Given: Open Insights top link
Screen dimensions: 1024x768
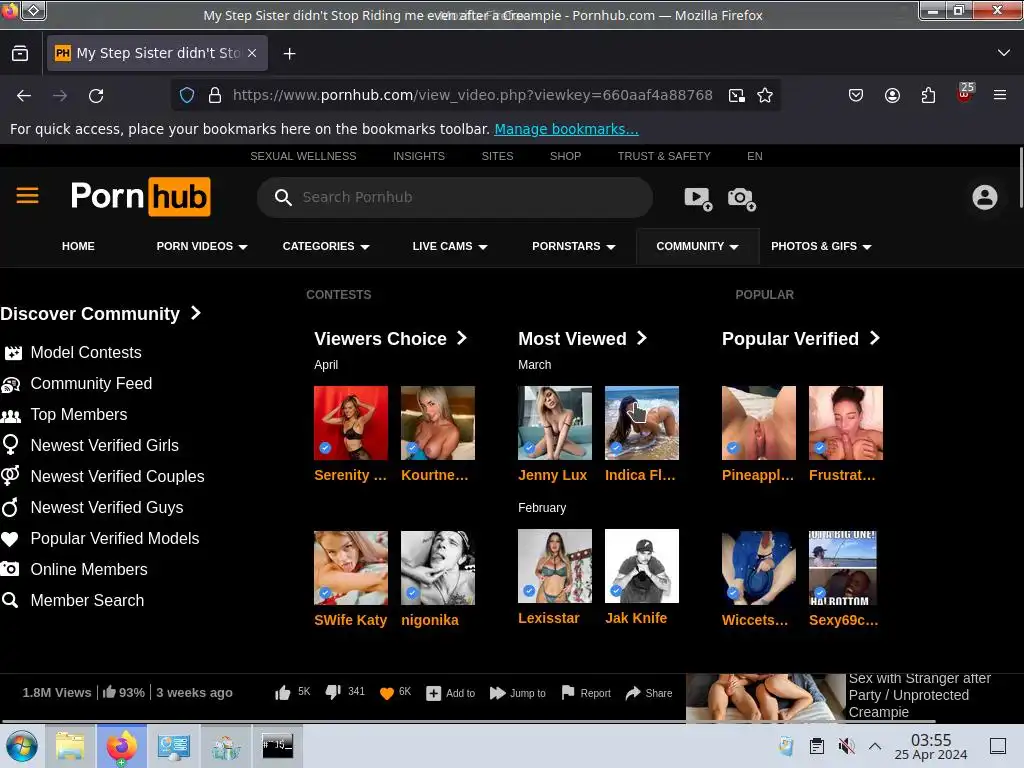Looking at the screenshot, I should [419, 156].
